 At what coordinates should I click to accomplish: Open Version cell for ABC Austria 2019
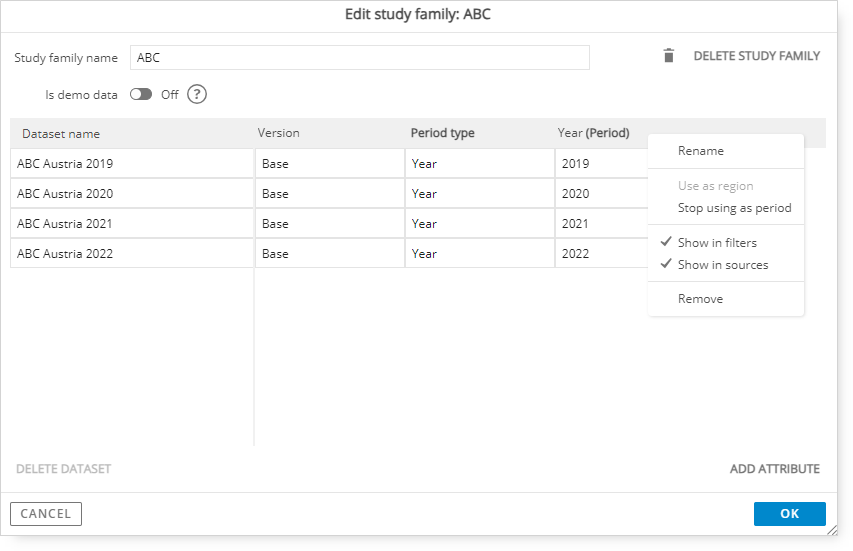coord(330,164)
